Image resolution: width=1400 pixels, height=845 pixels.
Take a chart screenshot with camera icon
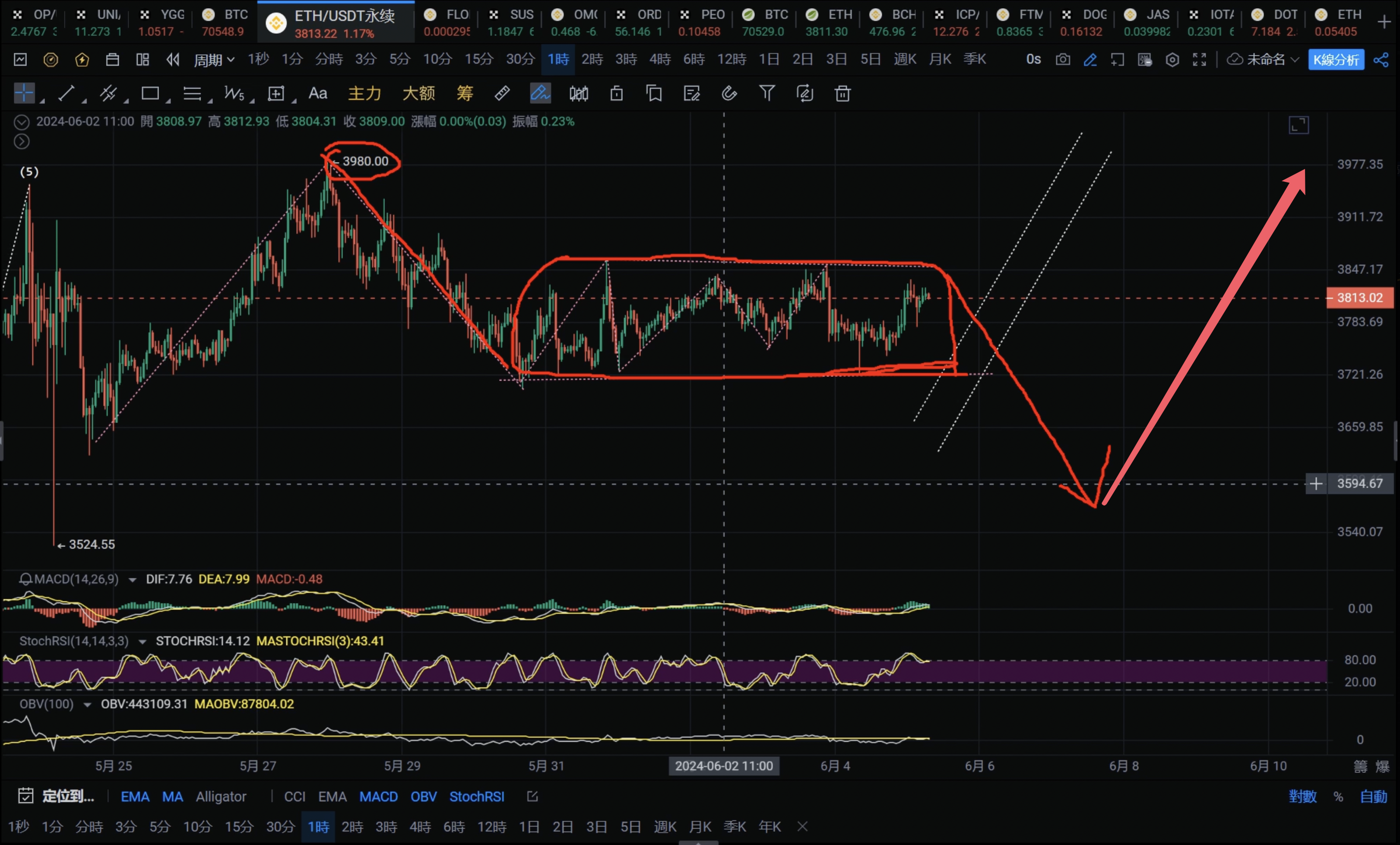(1062, 59)
